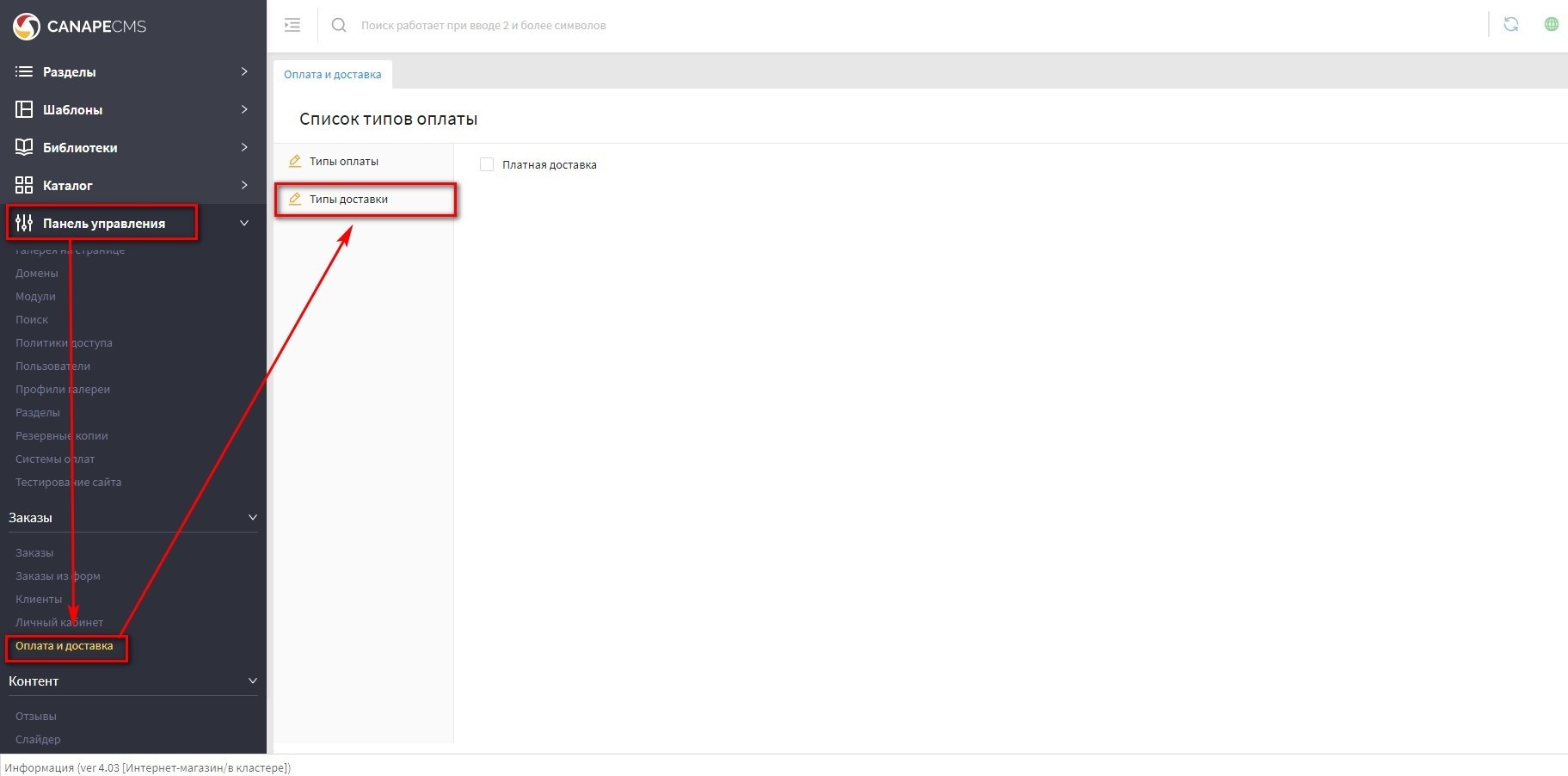This screenshot has height=776, width=1568.
Task: Enable the Платная доставка checkbox
Action: click(487, 164)
